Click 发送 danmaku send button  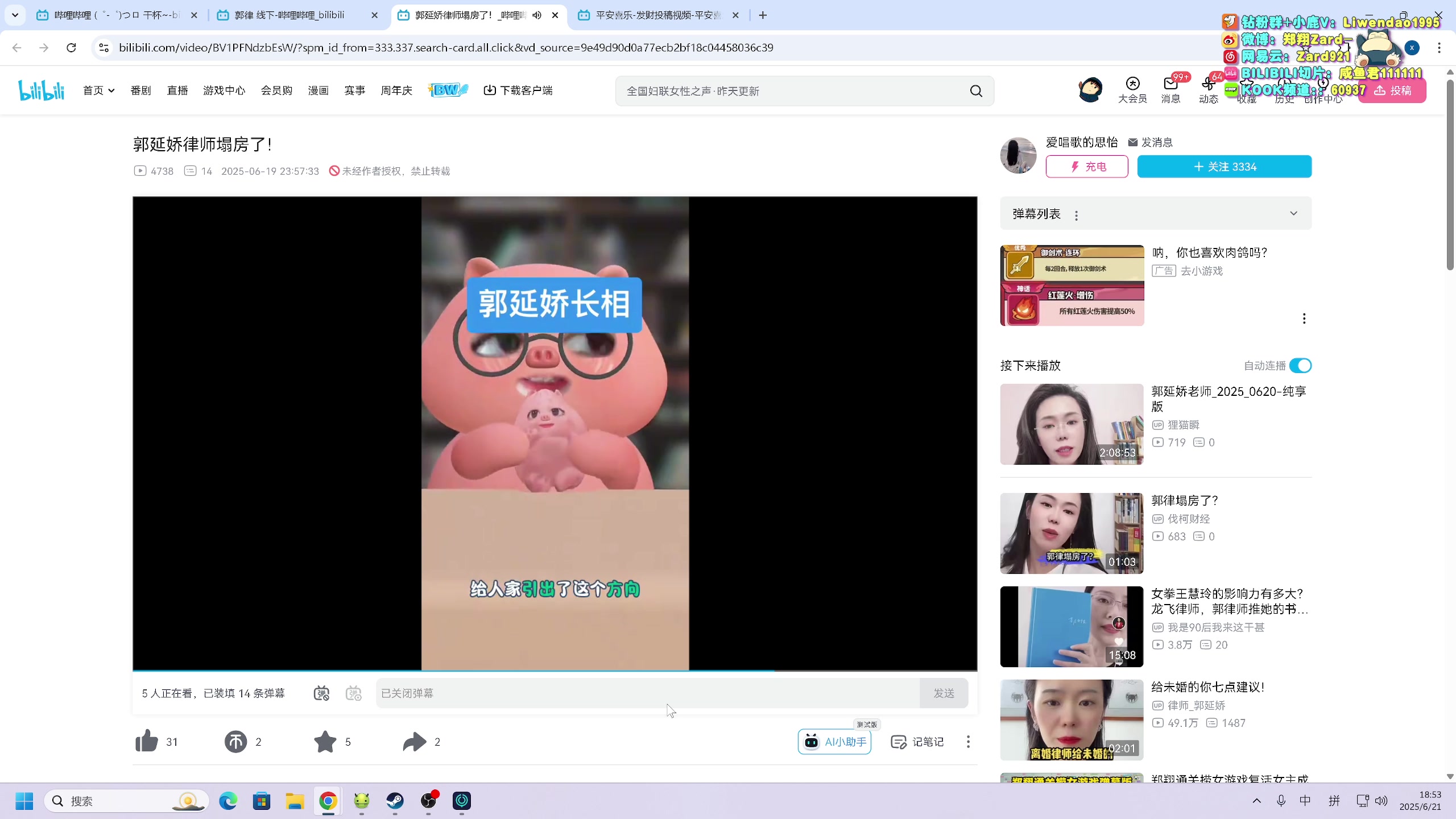(944, 693)
